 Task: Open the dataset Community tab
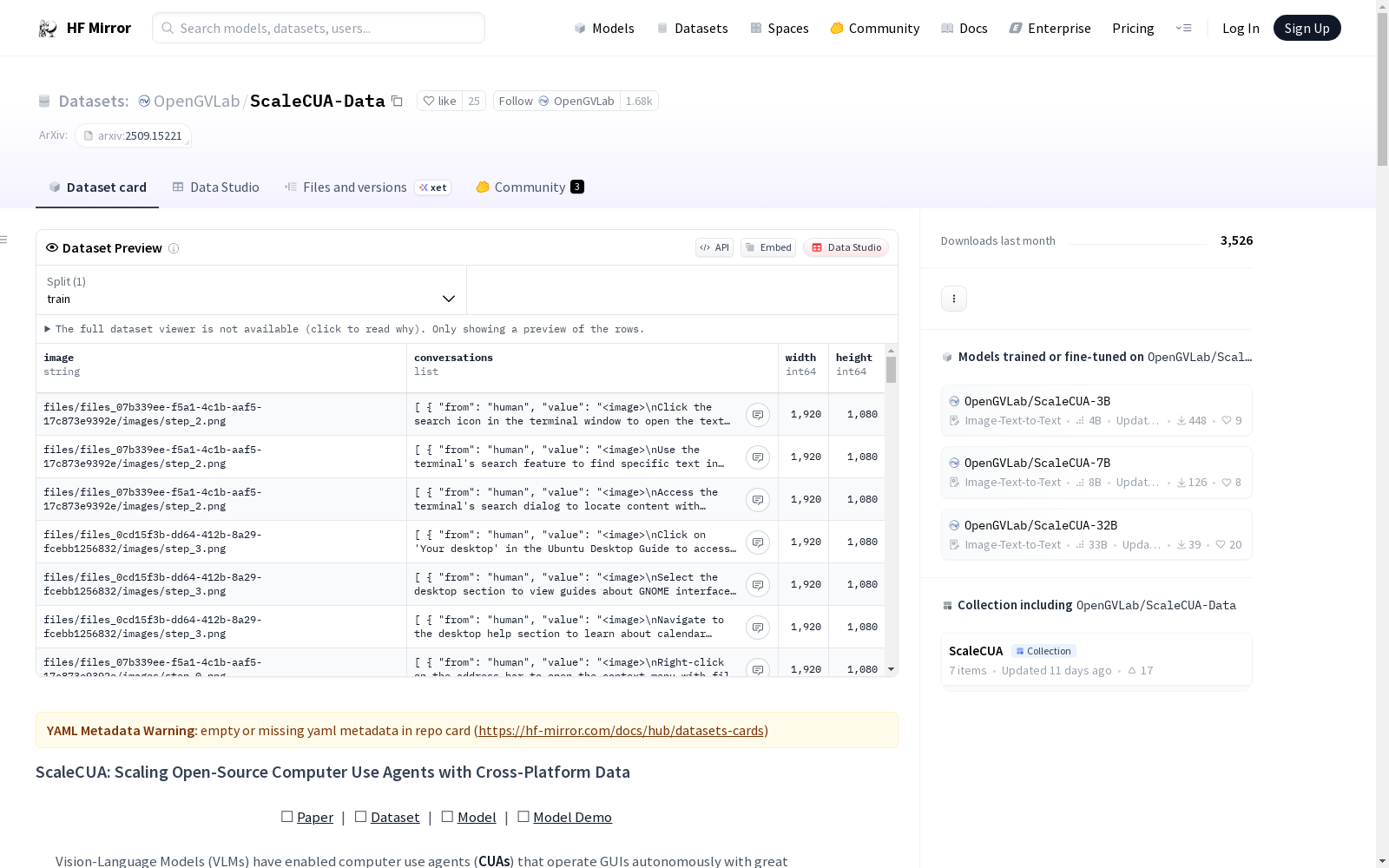(530, 187)
